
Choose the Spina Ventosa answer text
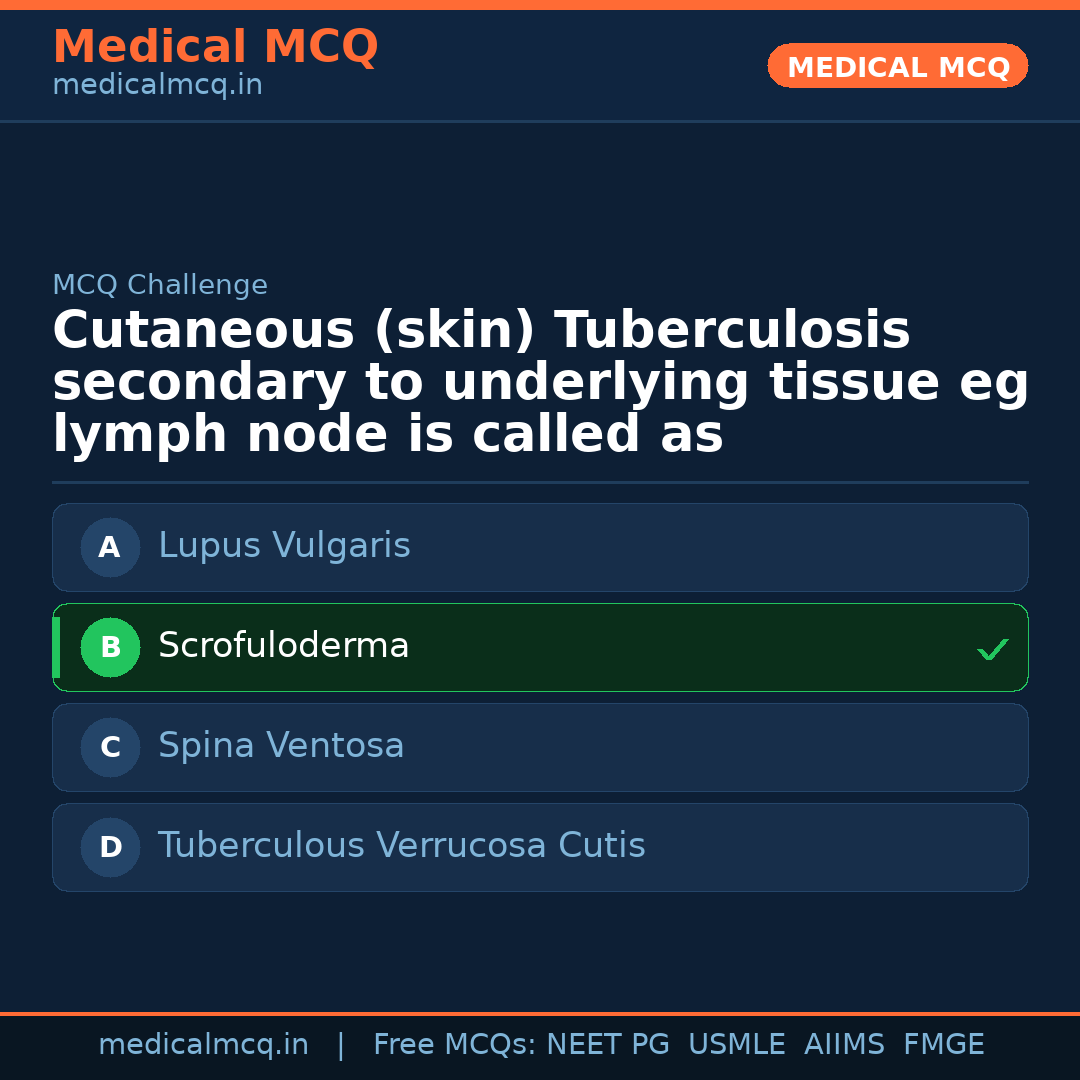pyautogui.click(x=281, y=746)
